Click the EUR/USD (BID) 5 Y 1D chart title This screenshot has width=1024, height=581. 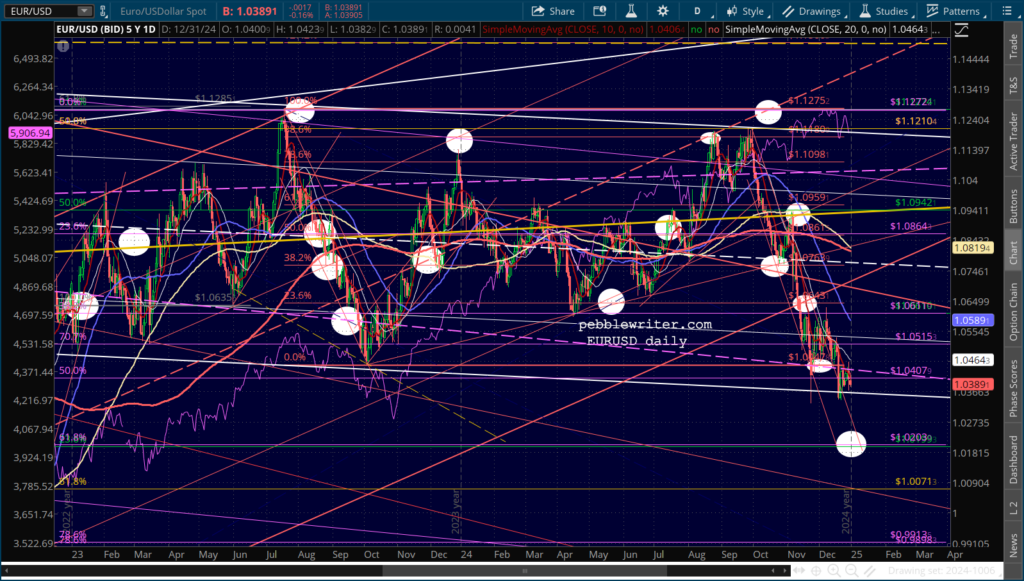coord(106,29)
